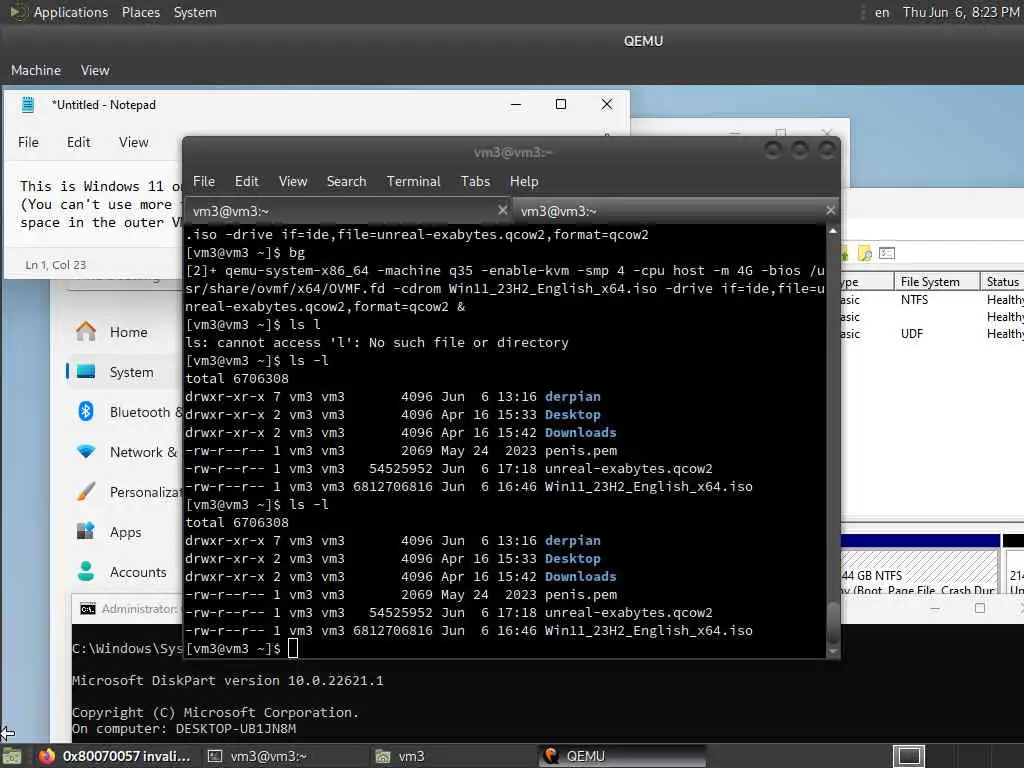The width and height of the screenshot is (1024, 768).
Task: Open terminal Search menu
Action: coord(346,181)
